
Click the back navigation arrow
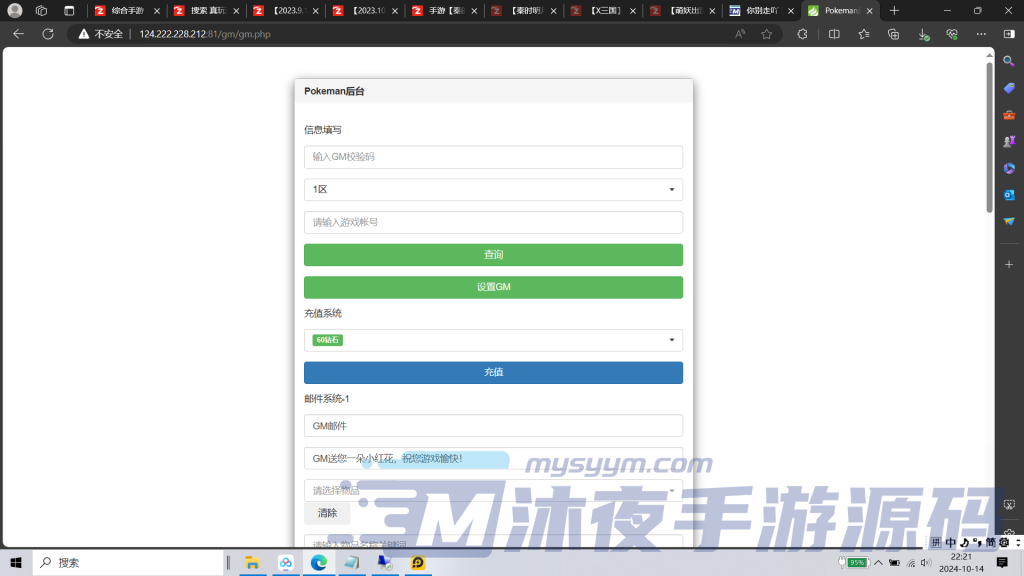click(19, 33)
